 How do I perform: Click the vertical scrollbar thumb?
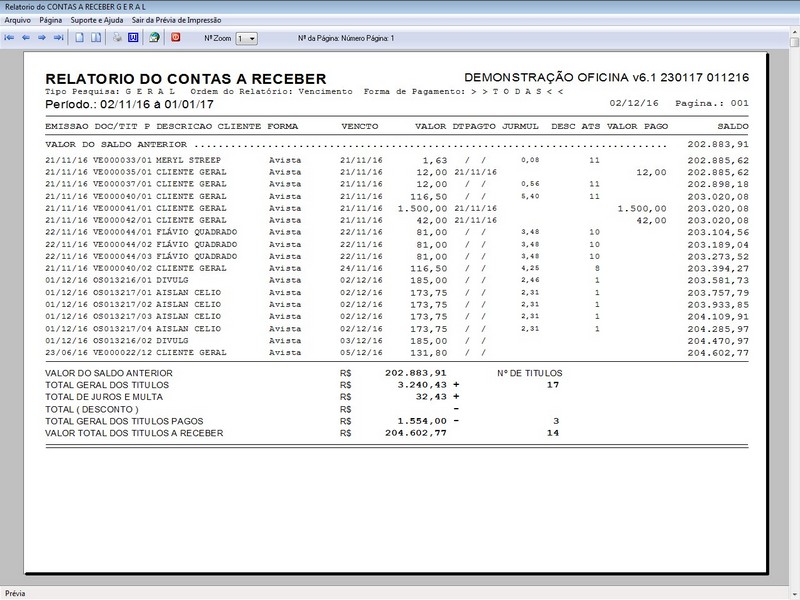coord(794,43)
